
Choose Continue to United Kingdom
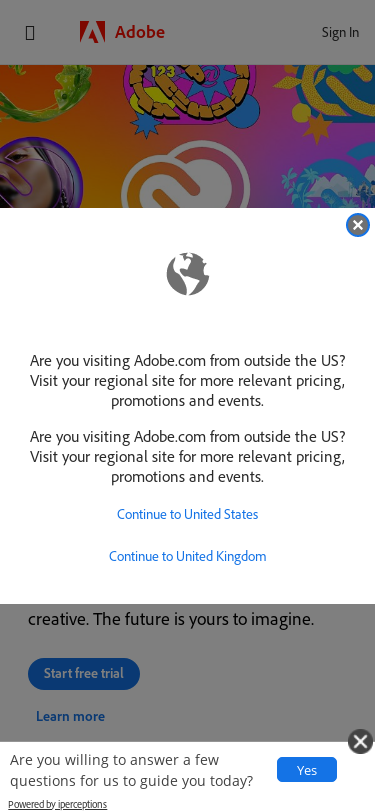pos(188,556)
